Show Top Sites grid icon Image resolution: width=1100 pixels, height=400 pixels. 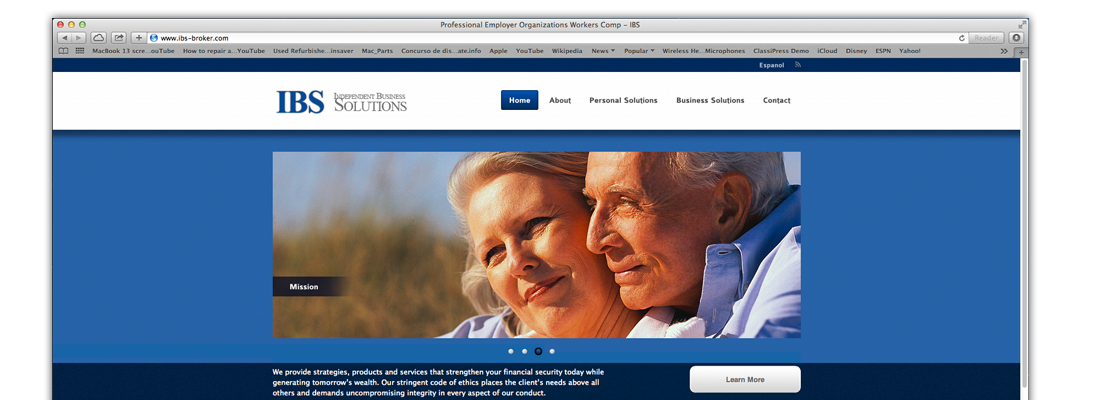tap(79, 50)
